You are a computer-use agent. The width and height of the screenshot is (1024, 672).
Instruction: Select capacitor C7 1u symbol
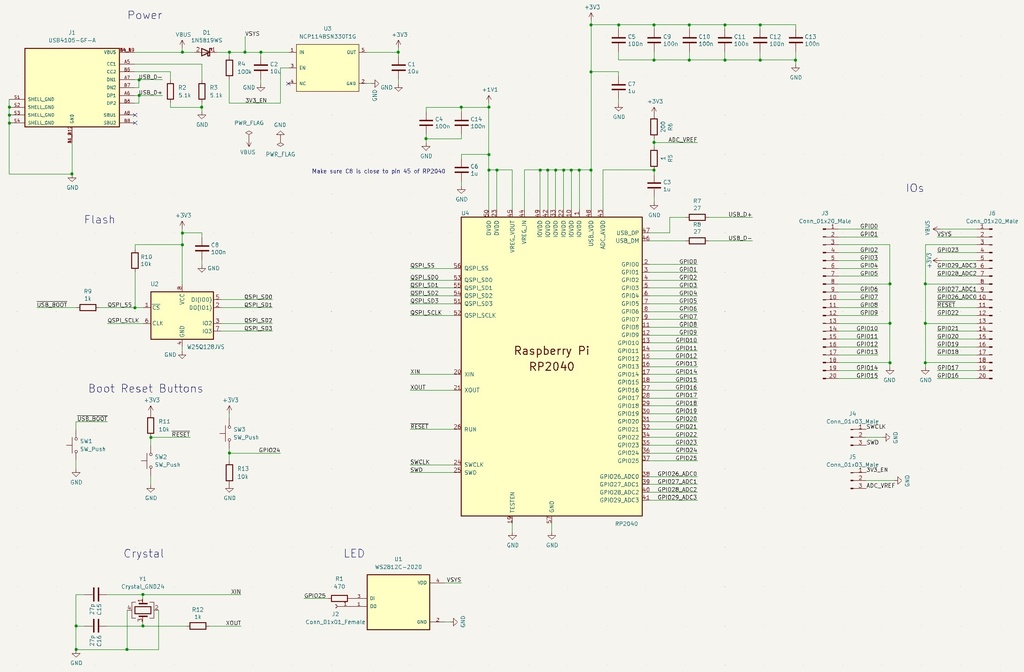pos(618,88)
